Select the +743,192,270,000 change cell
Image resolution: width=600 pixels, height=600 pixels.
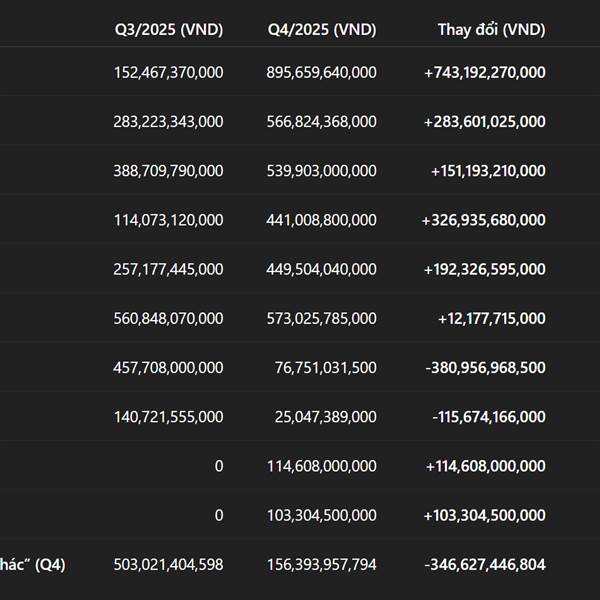pyautogui.click(x=485, y=72)
